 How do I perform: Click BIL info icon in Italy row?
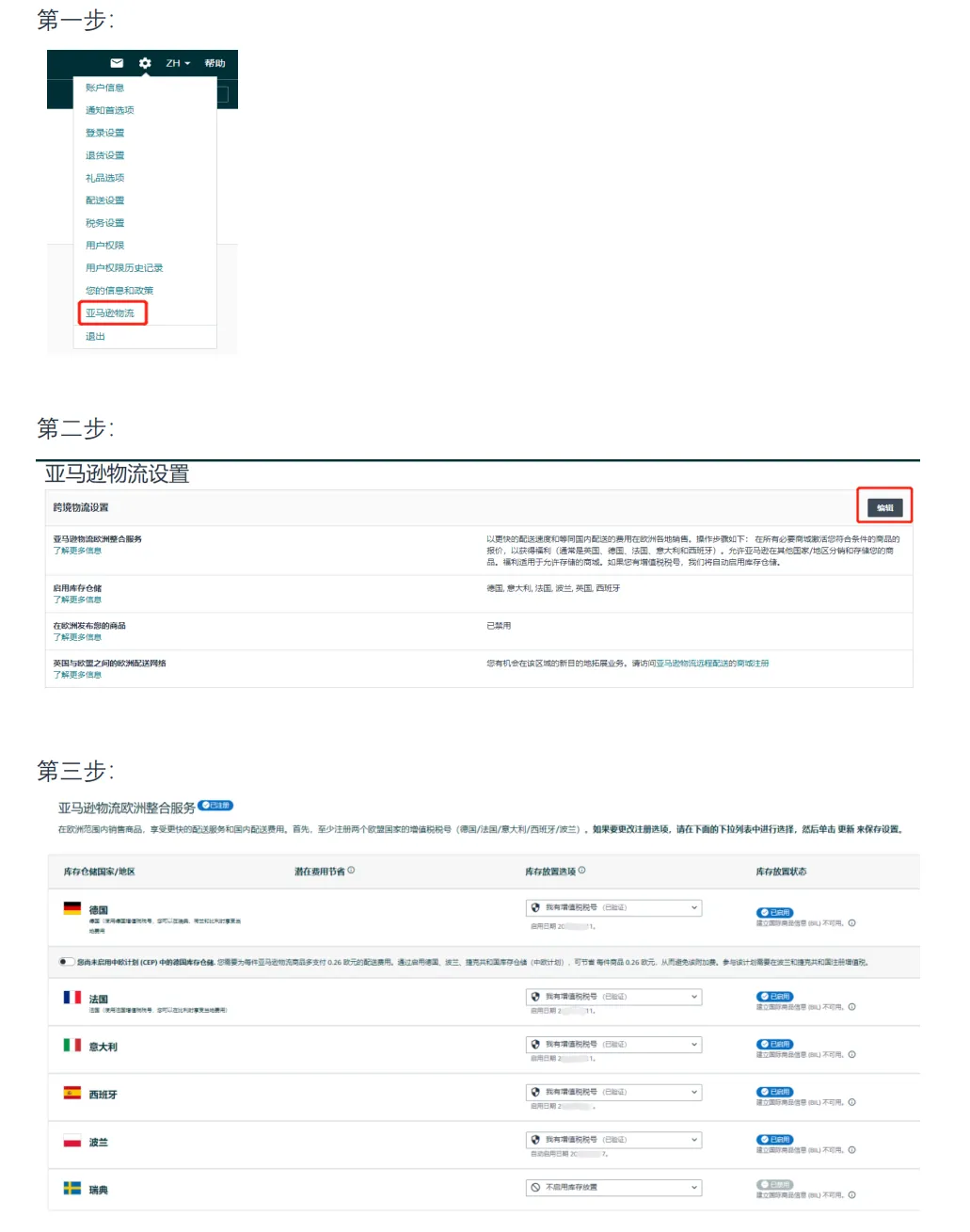[x=851, y=1055]
